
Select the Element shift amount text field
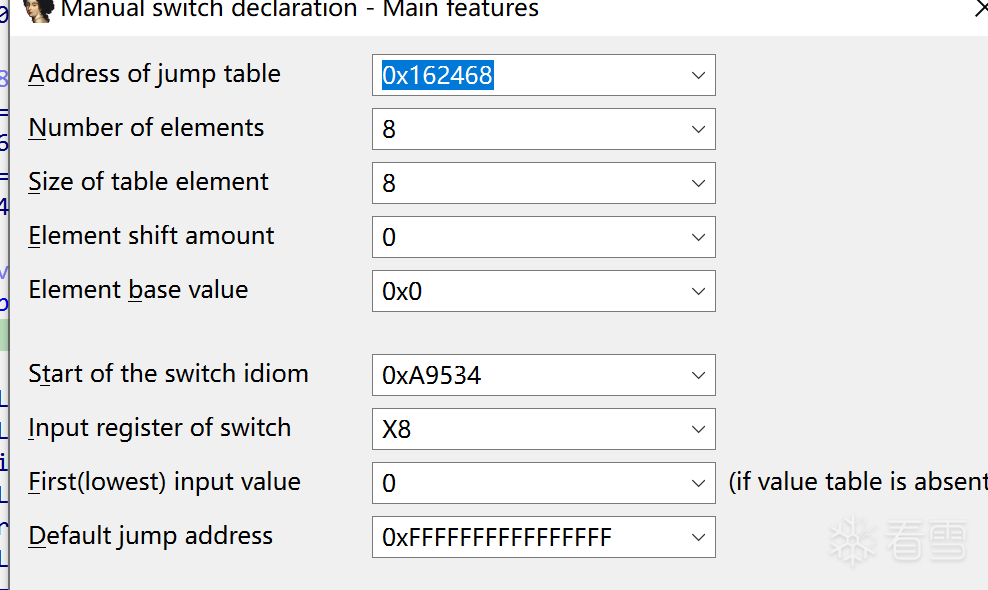pyautogui.click(x=530, y=237)
